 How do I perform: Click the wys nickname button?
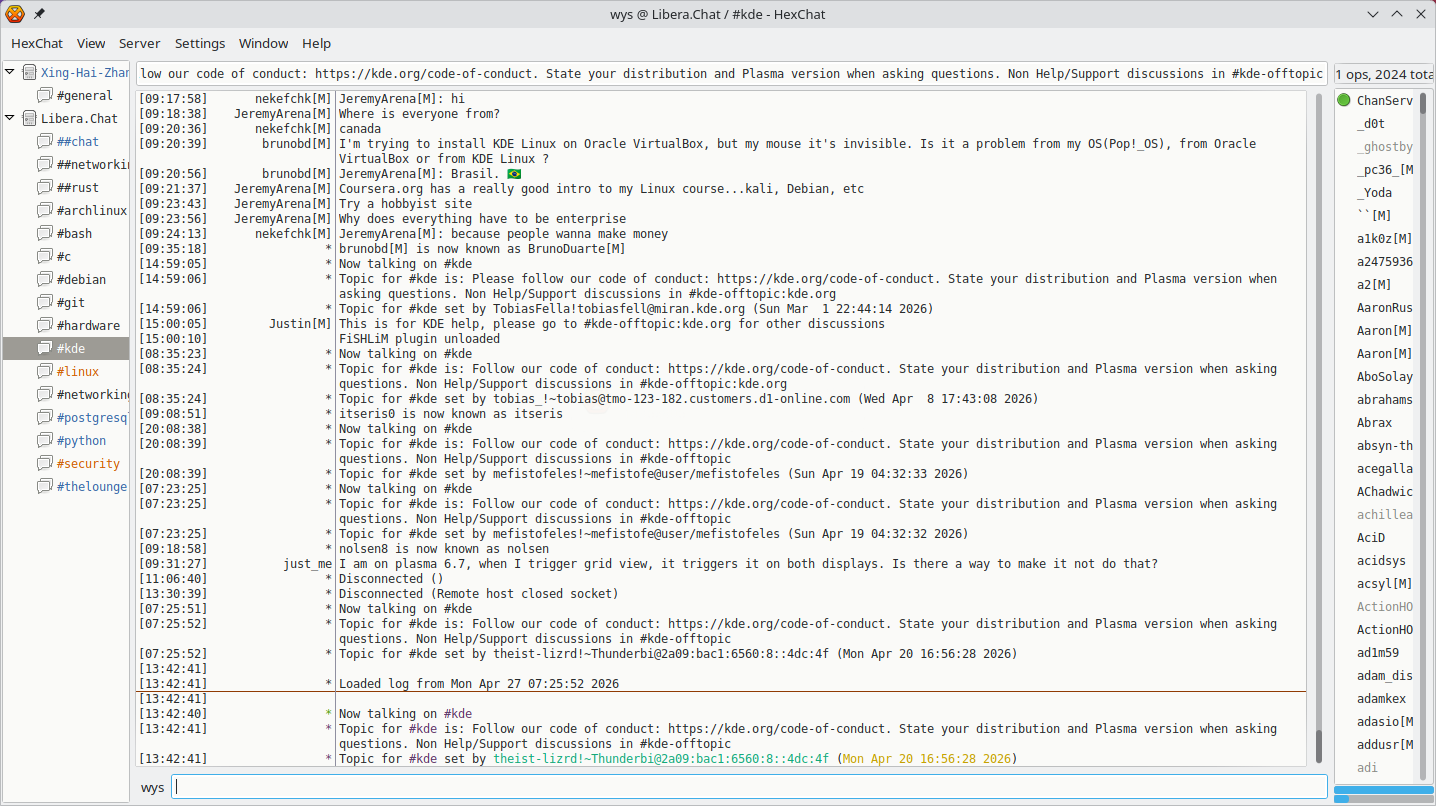[152, 787]
